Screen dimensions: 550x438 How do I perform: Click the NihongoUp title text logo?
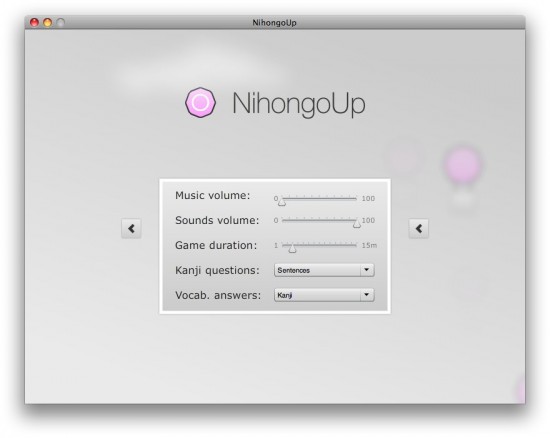point(299,103)
